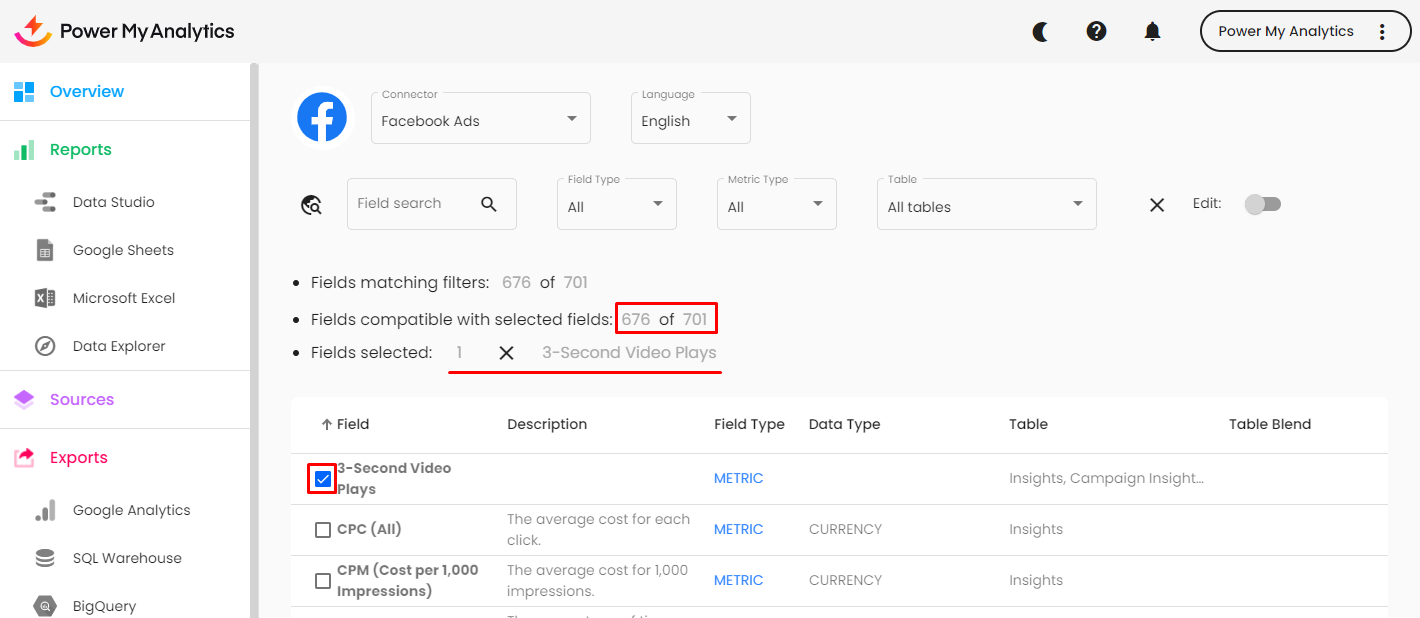Viewport: 1420px width, 618px height.
Task: Open the Table filter dropdown
Action: click(x=986, y=206)
